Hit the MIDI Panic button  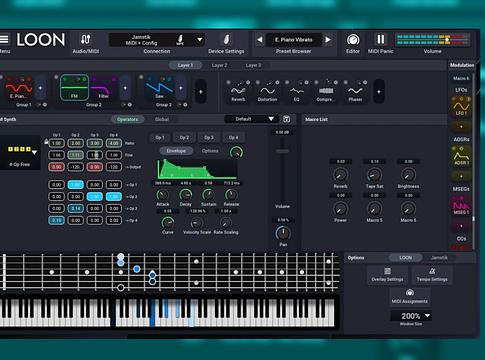(x=381, y=40)
